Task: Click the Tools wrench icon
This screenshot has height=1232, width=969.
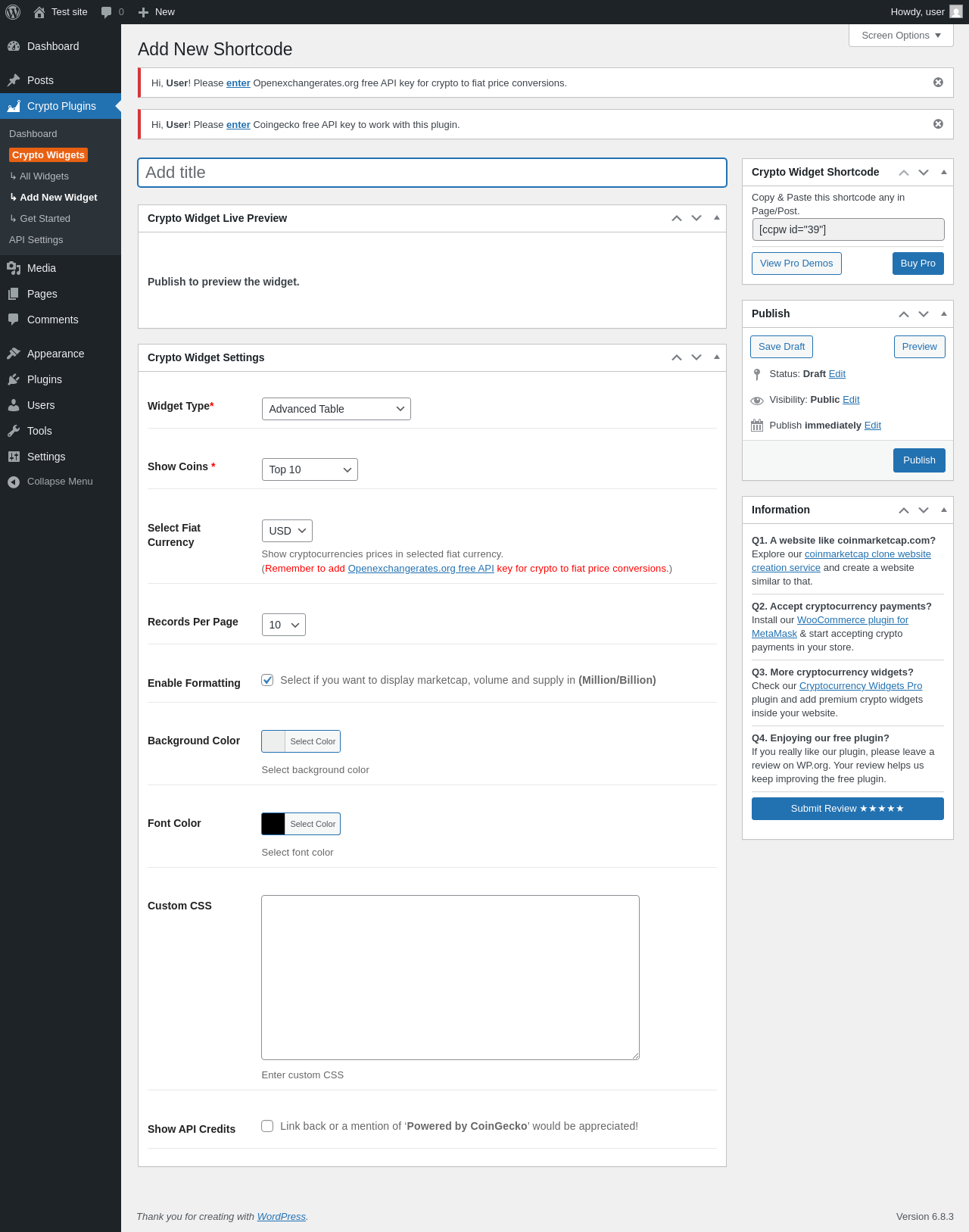Action: click(x=14, y=431)
